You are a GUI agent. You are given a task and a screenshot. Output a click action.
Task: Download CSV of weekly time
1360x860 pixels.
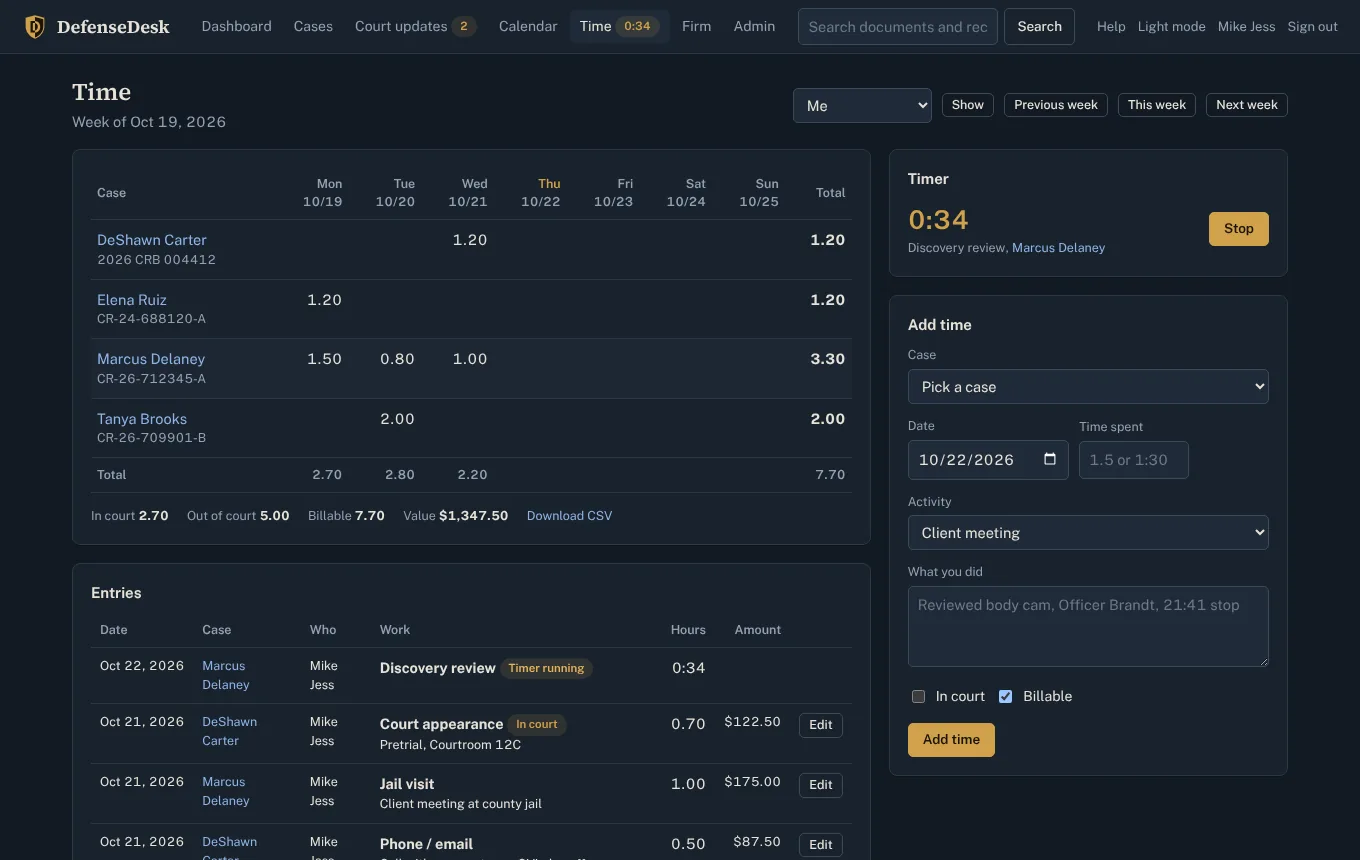(x=569, y=516)
